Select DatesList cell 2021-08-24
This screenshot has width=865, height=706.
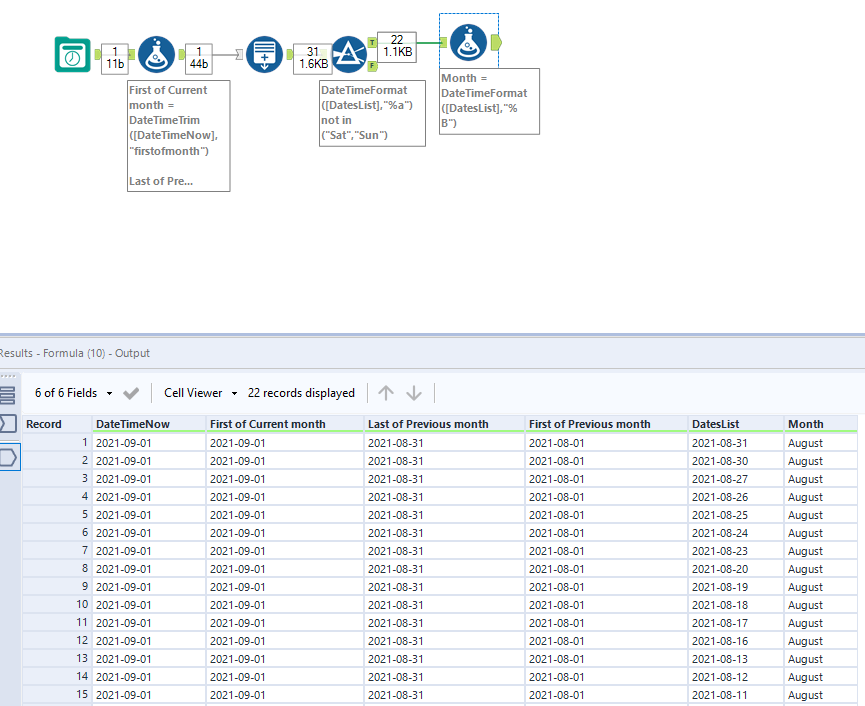click(x=736, y=533)
